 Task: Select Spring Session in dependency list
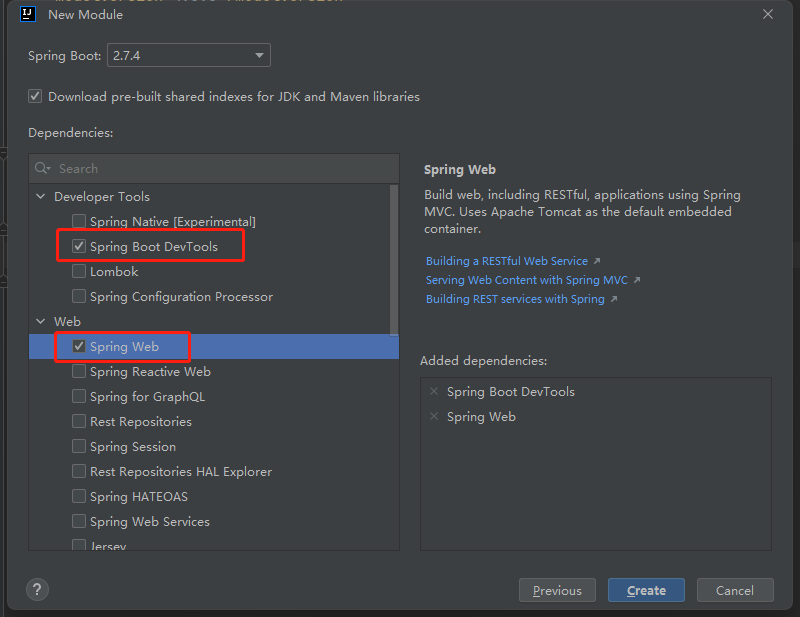tap(132, 447)
